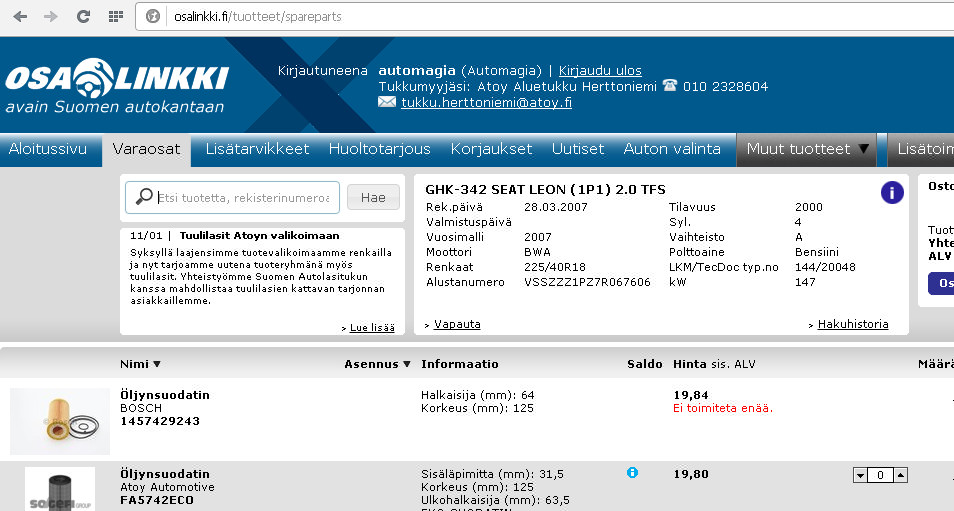Open the Lue lisää news link
The height and width of the screenshot is (511, 954).
pos(372,327)
